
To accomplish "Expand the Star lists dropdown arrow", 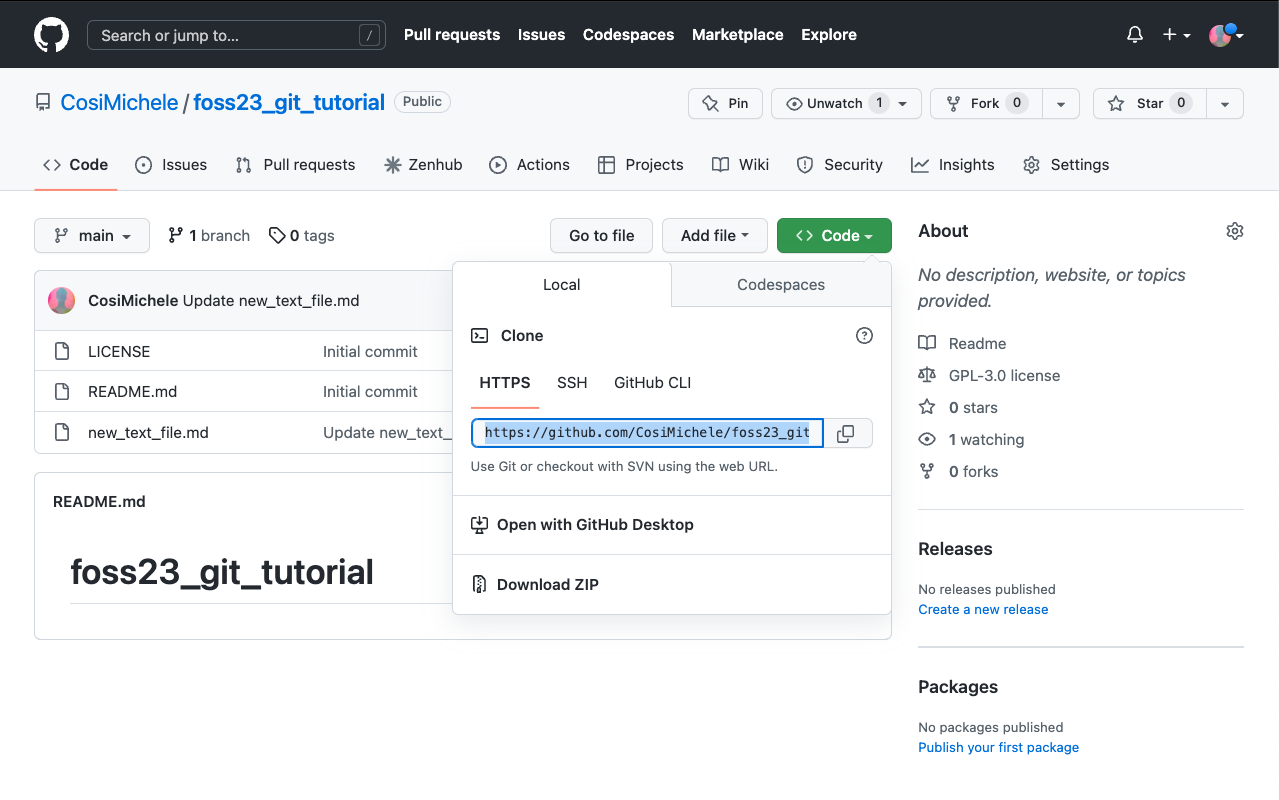I will pyautogui.click(x=1225, y=104).
